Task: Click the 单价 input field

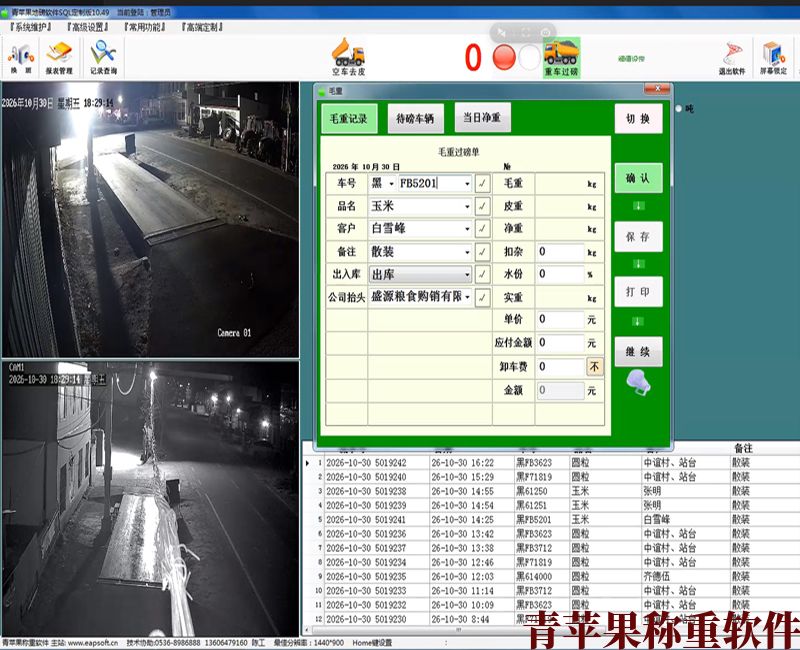Action: (560, 319)
